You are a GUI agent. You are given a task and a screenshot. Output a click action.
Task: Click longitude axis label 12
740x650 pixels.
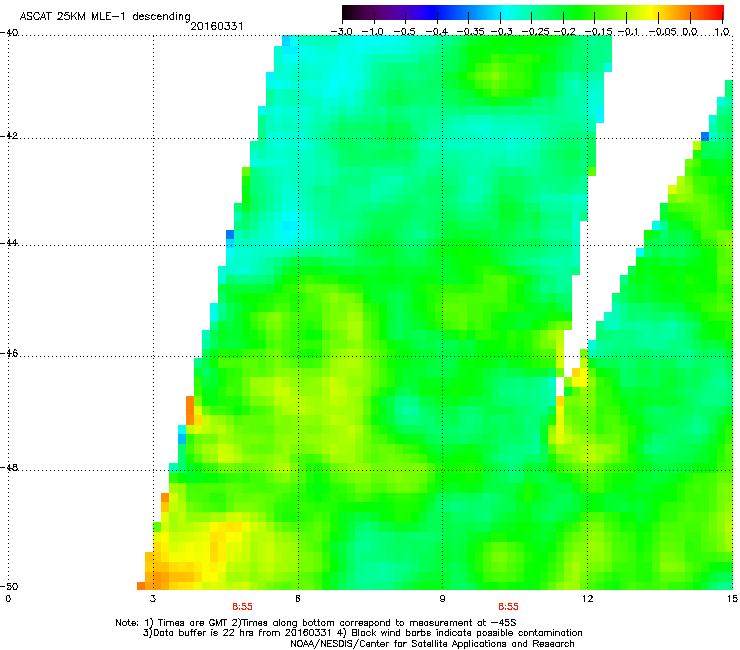(587, 599)
